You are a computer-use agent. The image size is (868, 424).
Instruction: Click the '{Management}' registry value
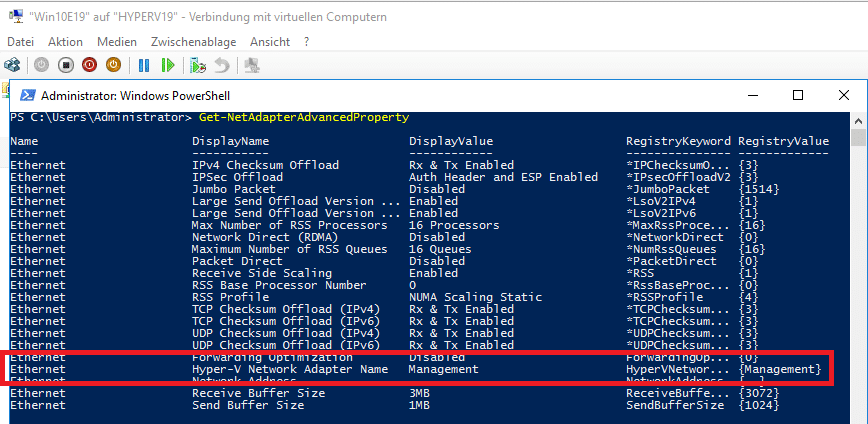pos(780,369)
